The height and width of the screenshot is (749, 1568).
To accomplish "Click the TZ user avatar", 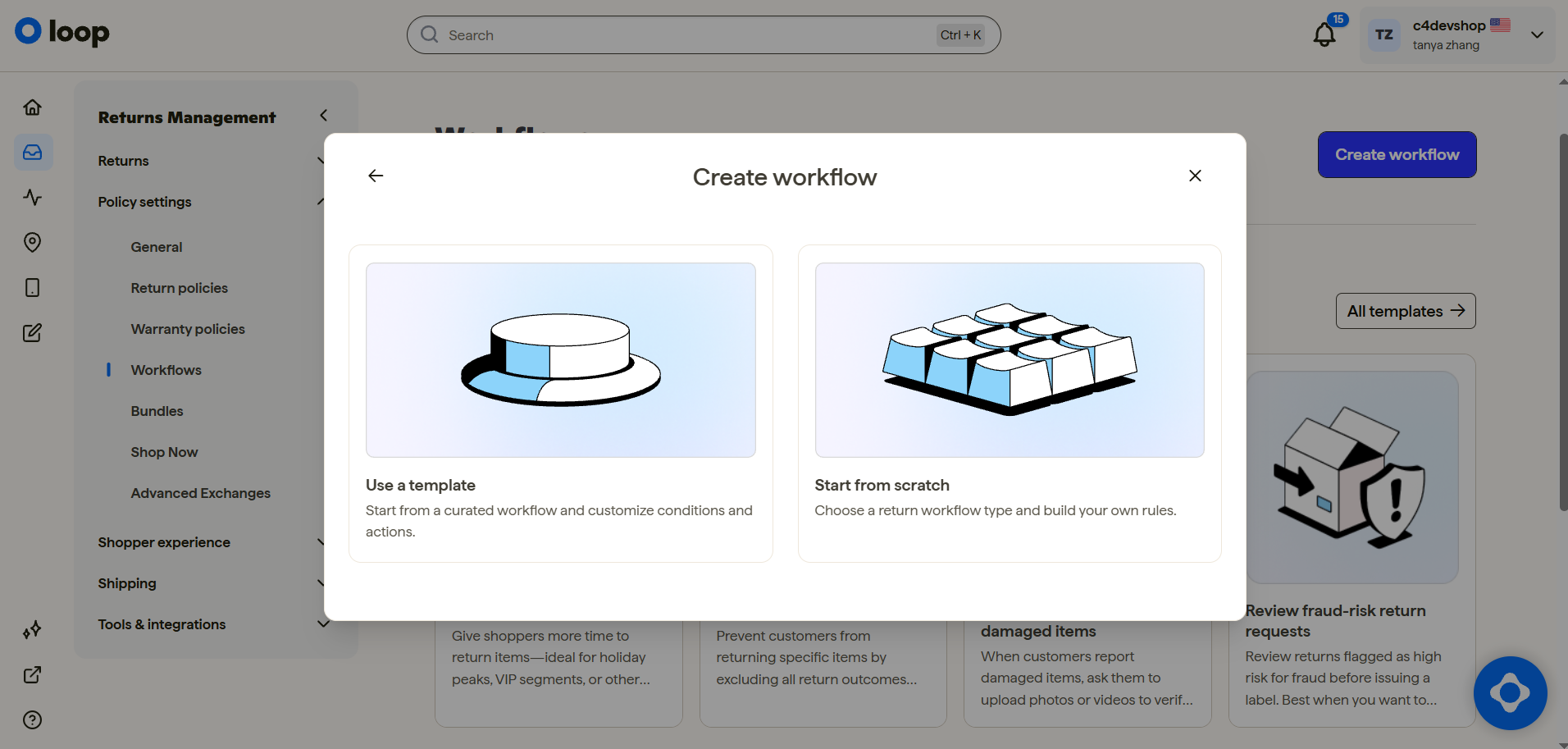I will point(1384,35).
